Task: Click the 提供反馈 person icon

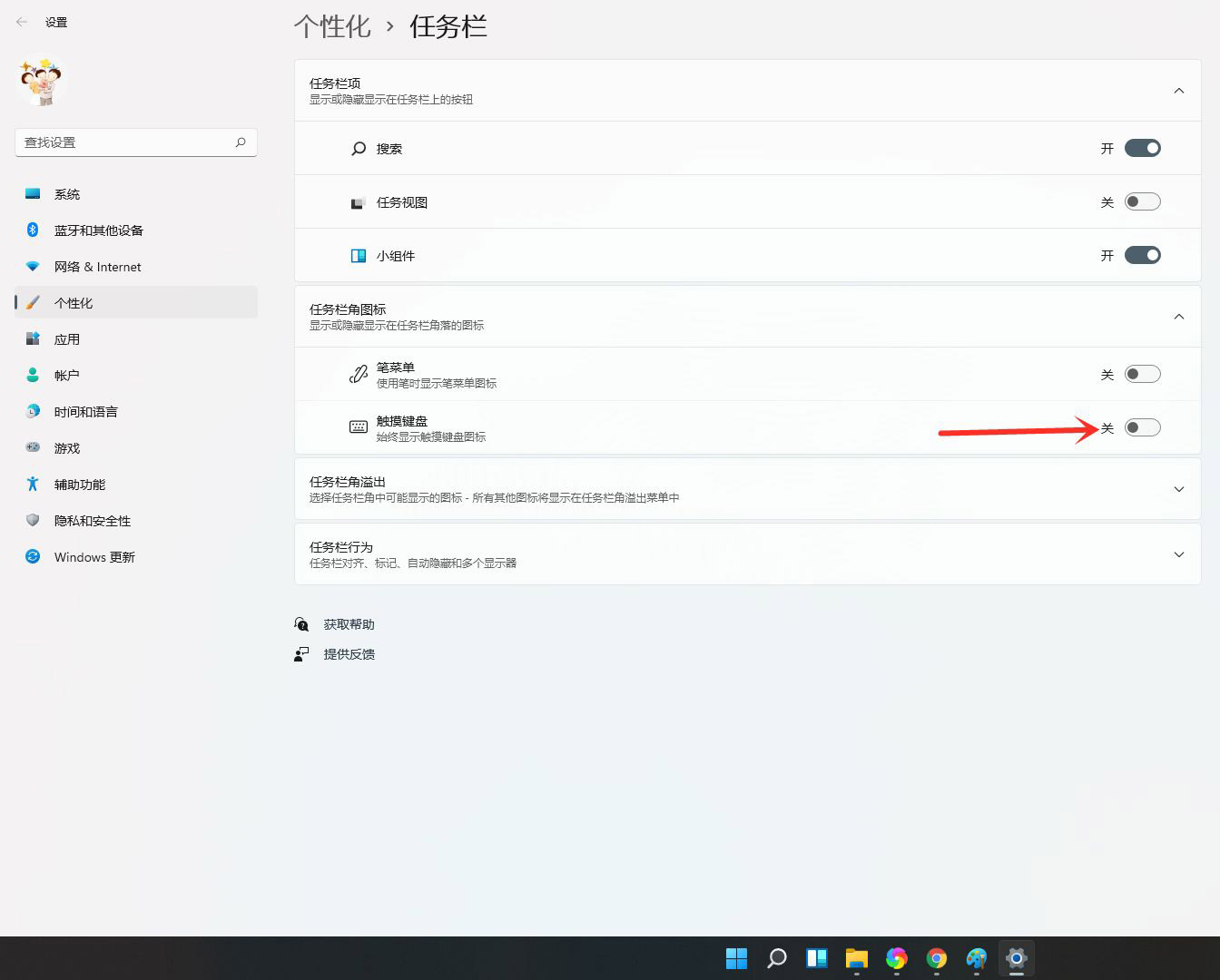Action: (x=302, y=654)
